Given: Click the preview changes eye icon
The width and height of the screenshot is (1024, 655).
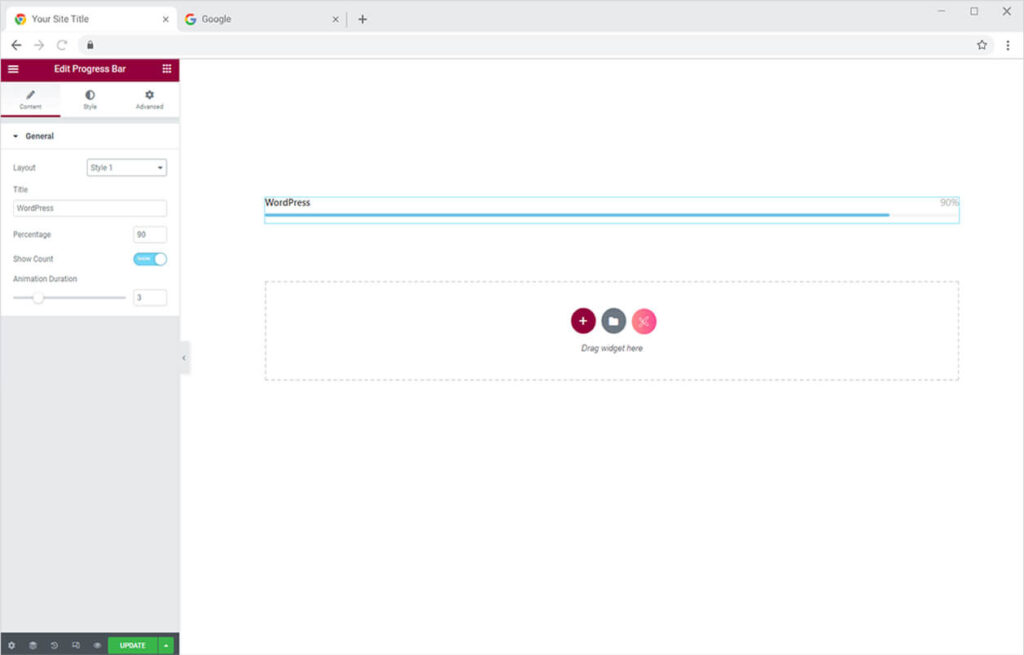Looking at the screenshot, I should pos(97,645).
